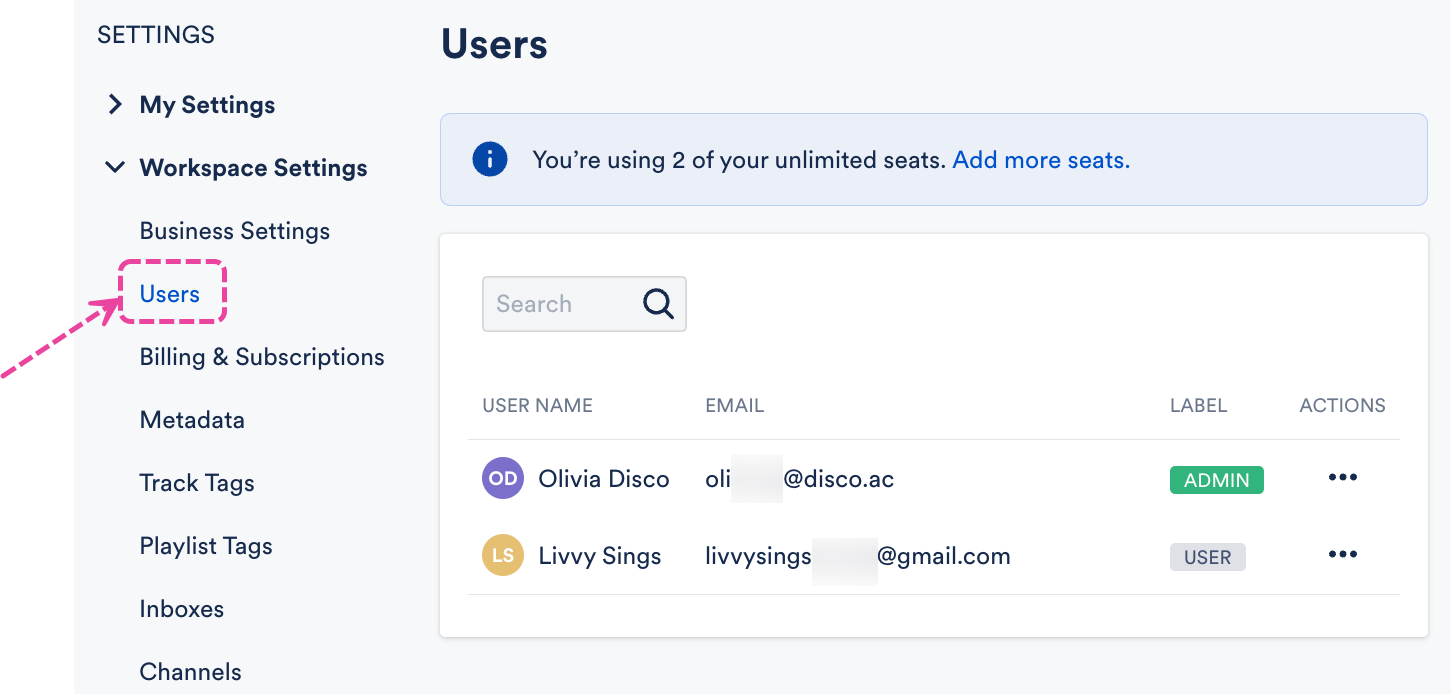Screen dimensions: 1451x694
Task: Select Users in the sidebar
Action: coord(170,294)
